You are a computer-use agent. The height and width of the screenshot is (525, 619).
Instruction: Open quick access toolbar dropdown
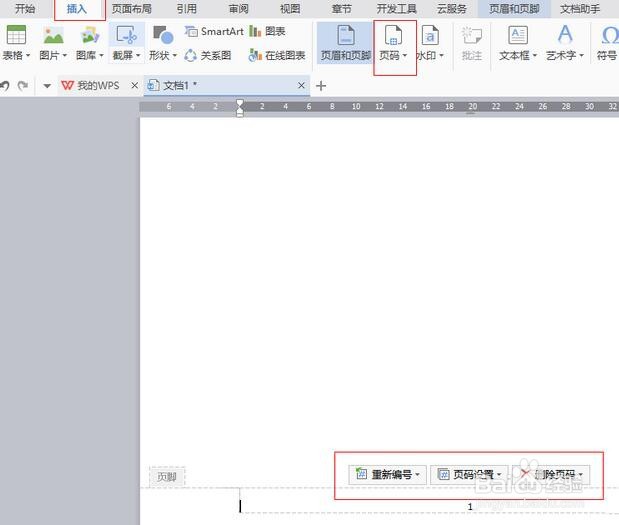47,86
